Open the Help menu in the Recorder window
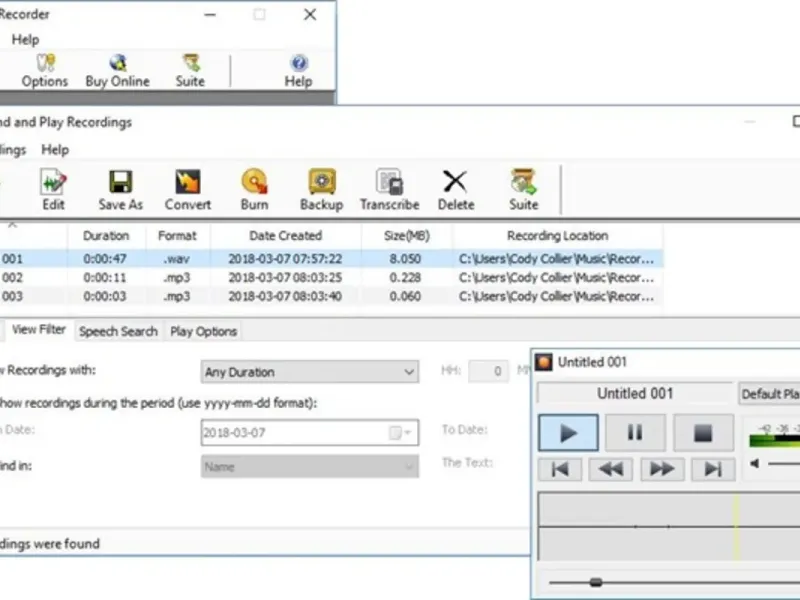The image size is (800, 600). point(26,40)
